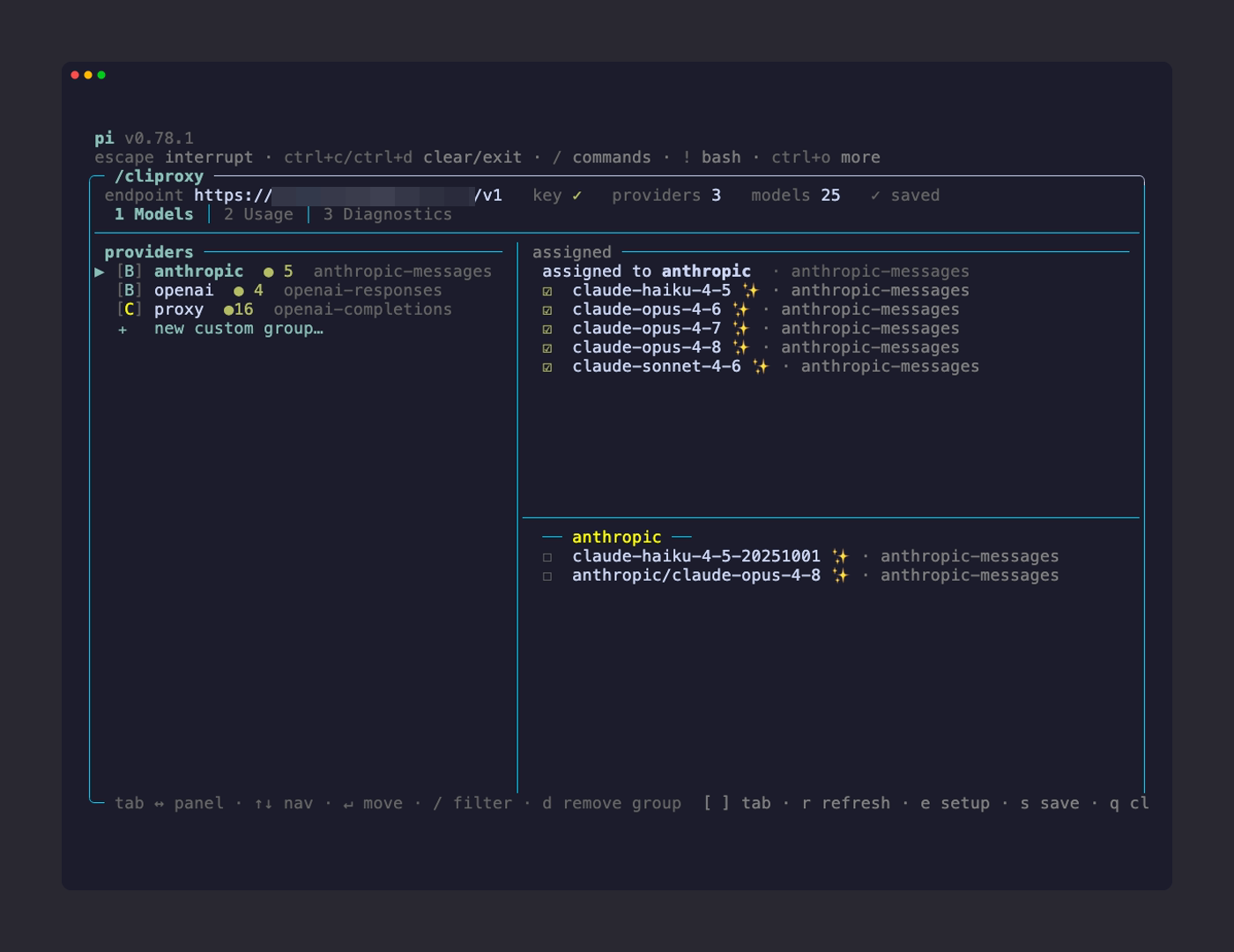
Task: Click sparkle icon beside anthropic/claude-opus-4-8
Action: click(x=841, y=576)
